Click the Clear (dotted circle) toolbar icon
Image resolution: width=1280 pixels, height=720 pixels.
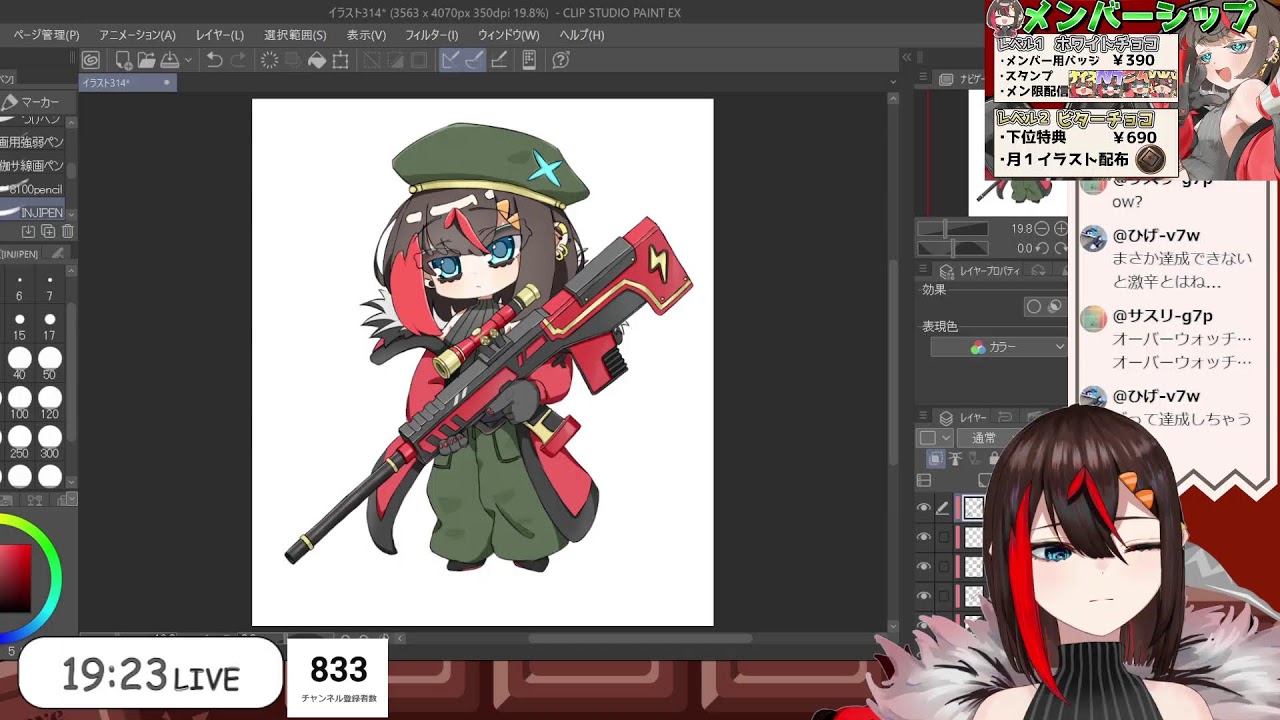[269, 60]
